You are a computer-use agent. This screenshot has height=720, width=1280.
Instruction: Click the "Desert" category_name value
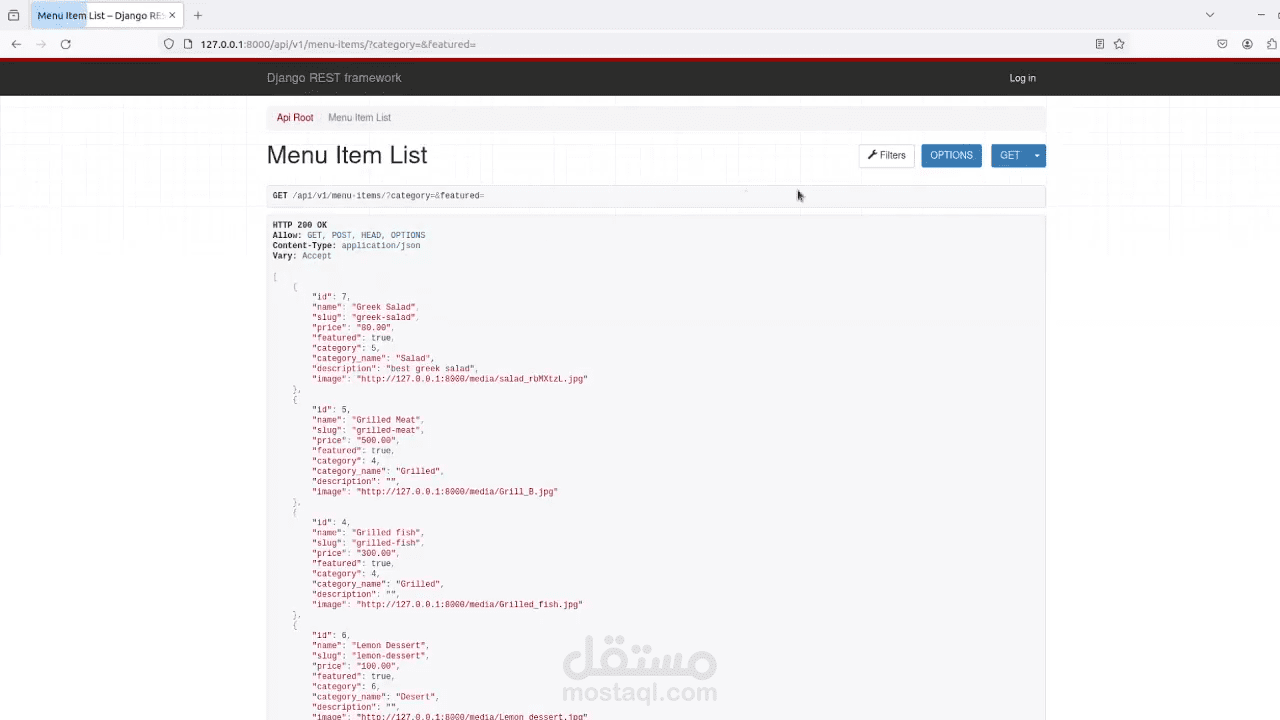416,697
